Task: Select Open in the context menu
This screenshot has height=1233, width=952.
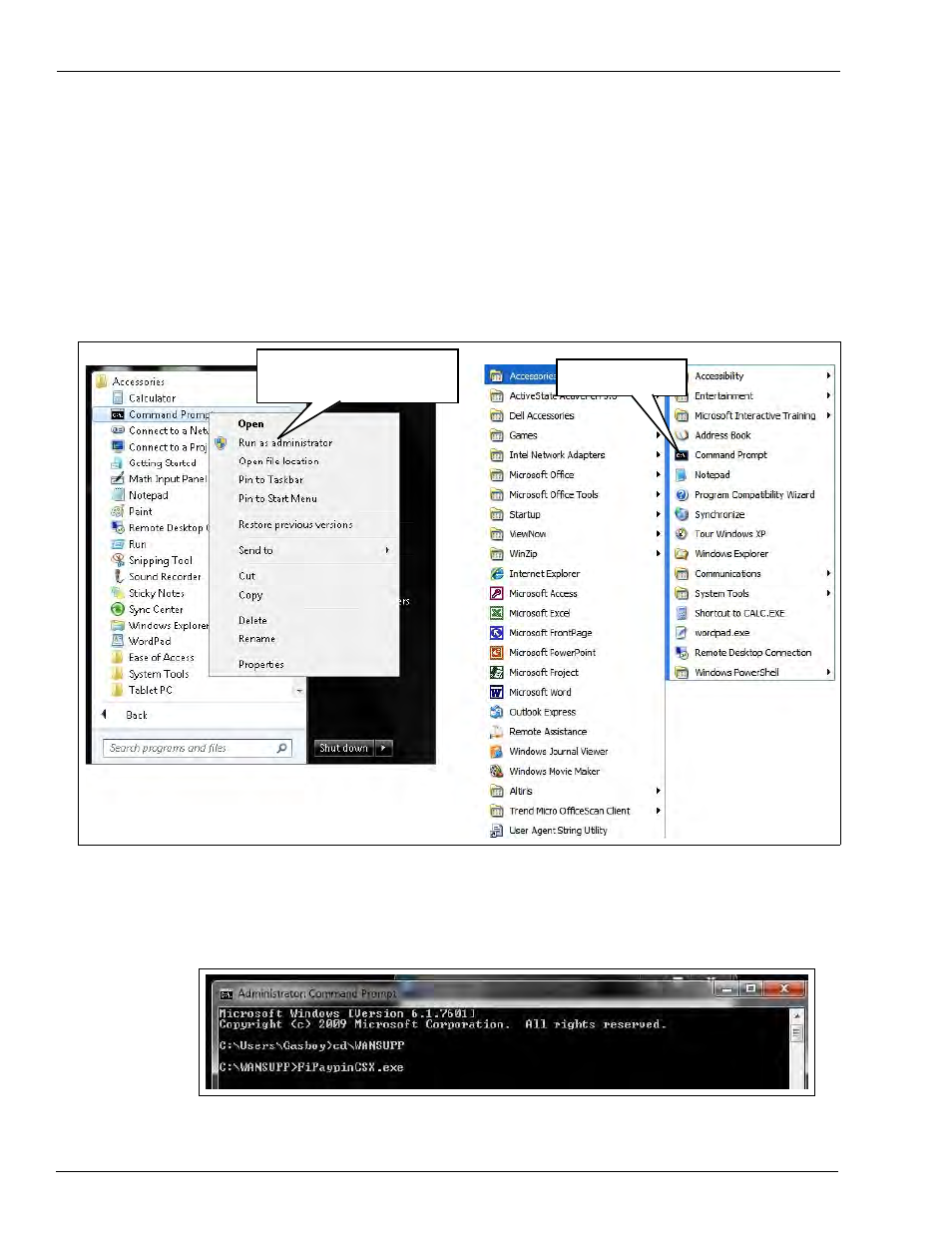Action: pos(250,423)
